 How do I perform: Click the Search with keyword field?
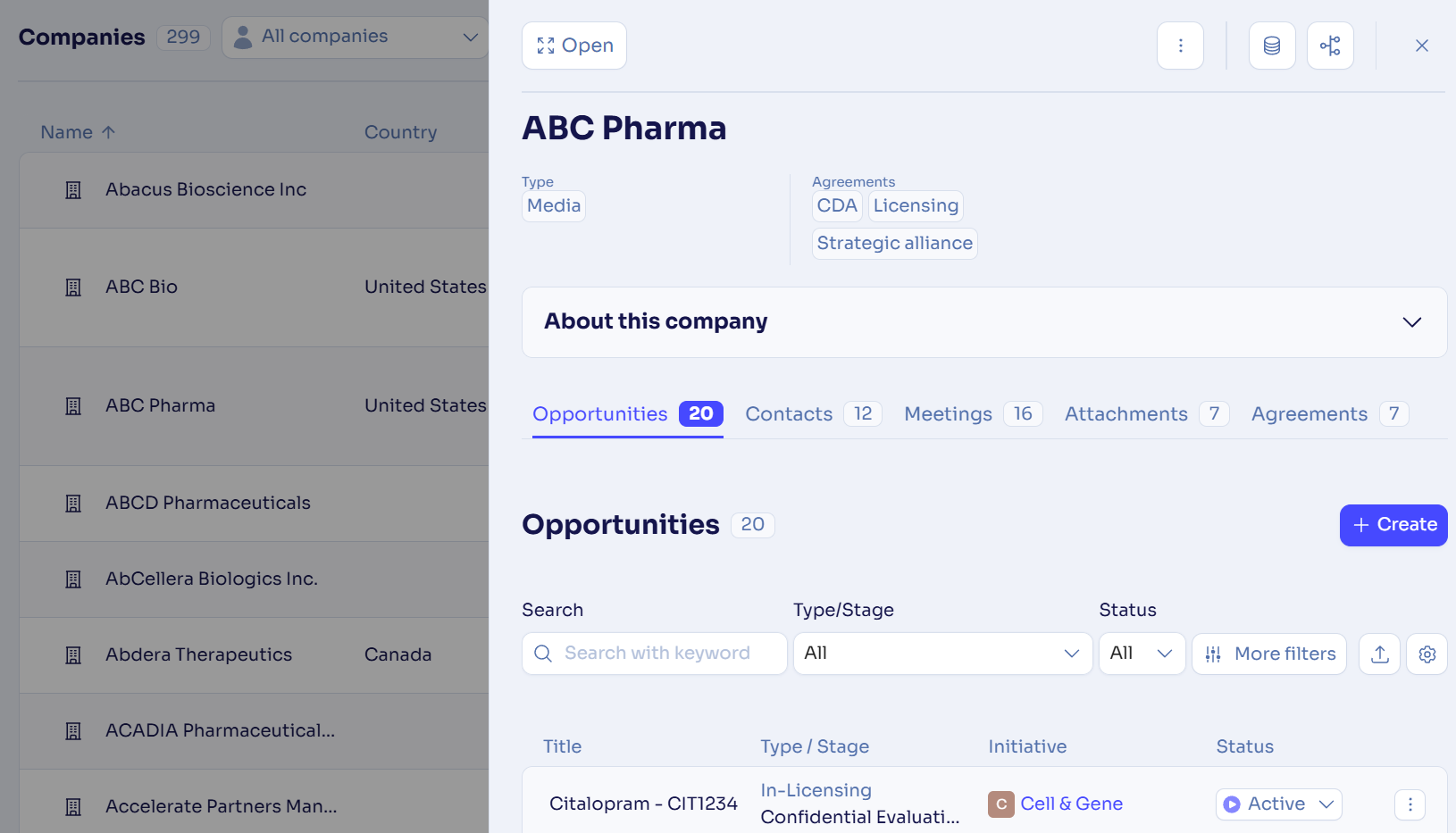pyautogui.click(x=655, y=654)
